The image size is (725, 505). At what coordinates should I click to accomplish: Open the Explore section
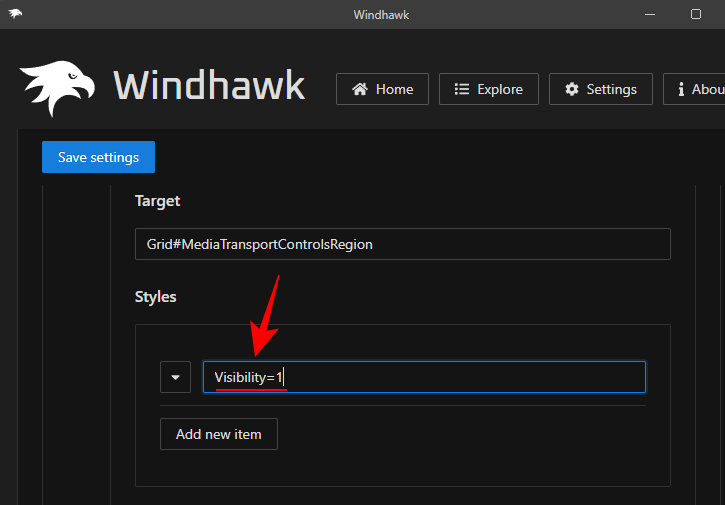(489, 89)
